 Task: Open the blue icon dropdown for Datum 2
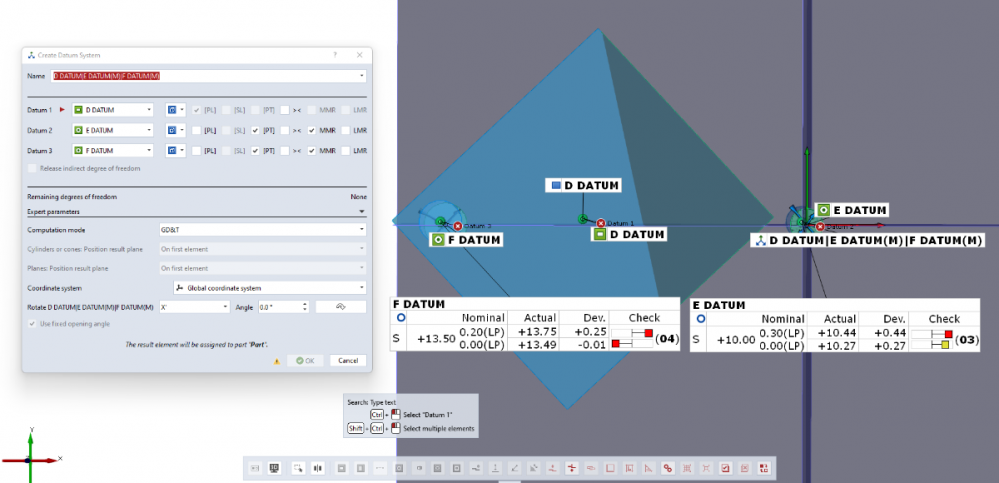click(175, 131)
